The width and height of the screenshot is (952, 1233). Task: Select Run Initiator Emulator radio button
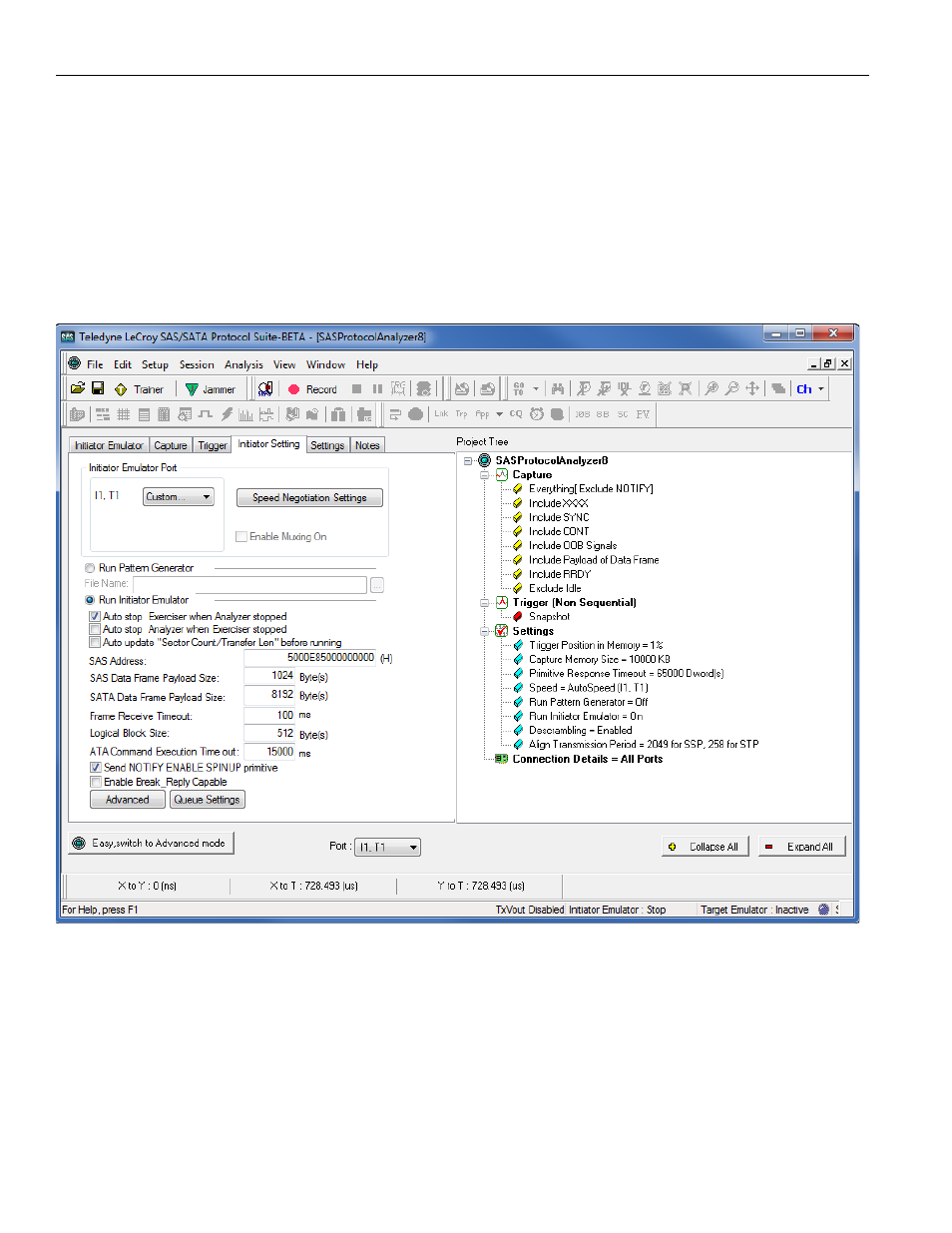[x=90, y=600]
